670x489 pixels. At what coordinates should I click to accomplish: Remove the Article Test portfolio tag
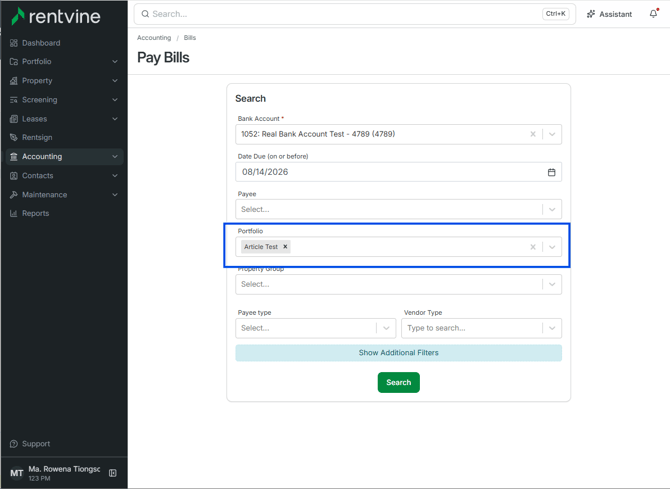pyautogui.click(x=285, y=247)
